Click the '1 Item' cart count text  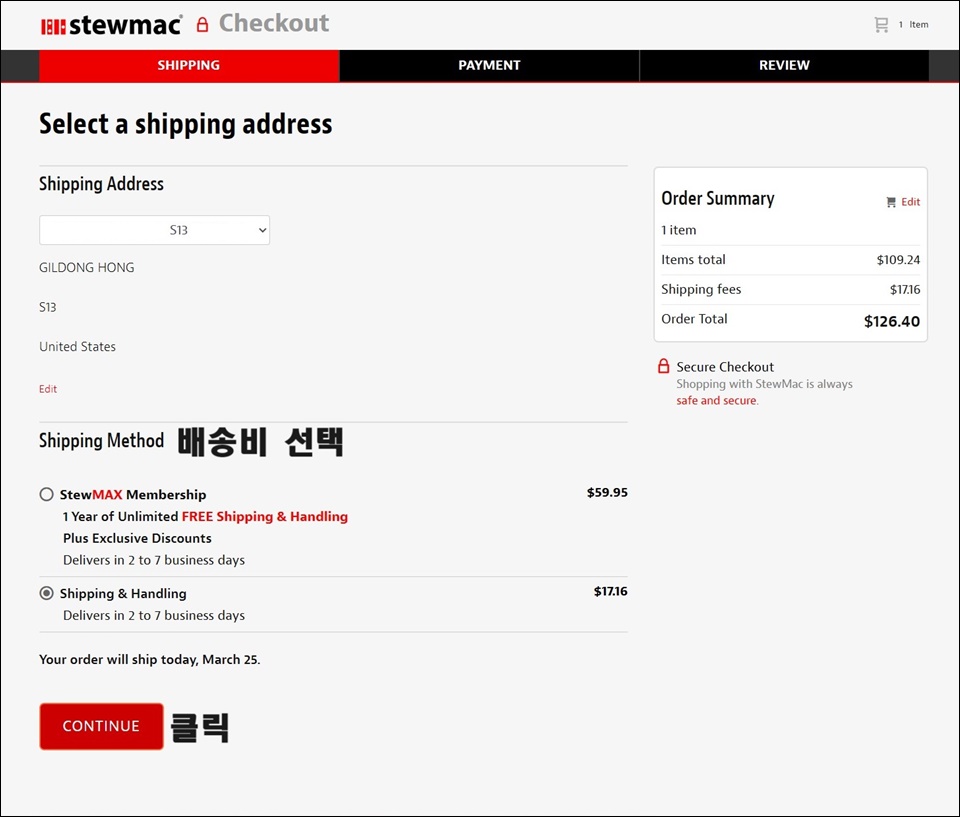[x=913, y=24]
